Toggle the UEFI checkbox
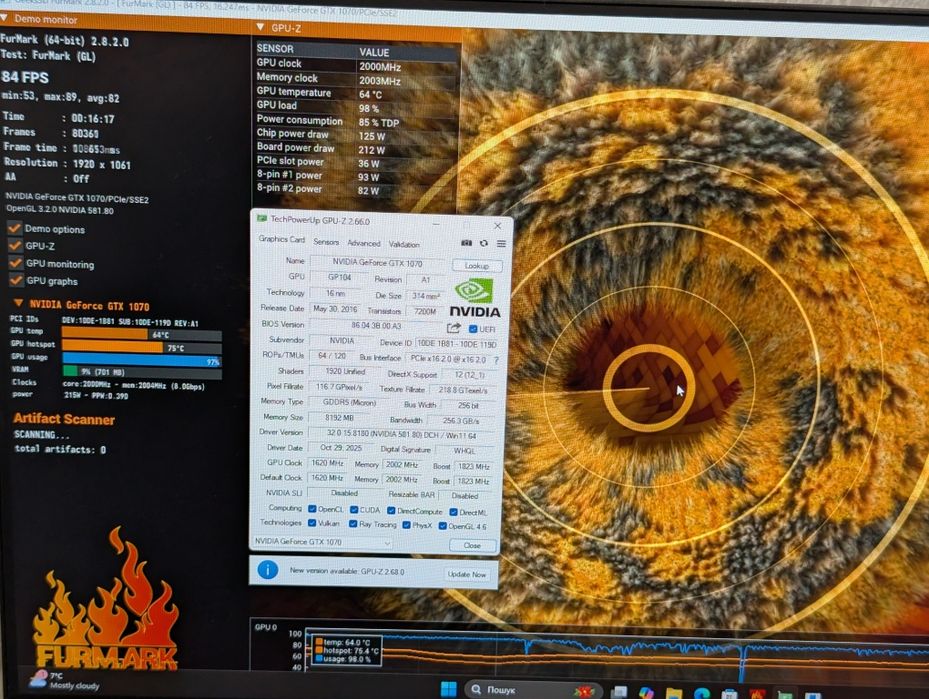The image size is (929, 699). click(x=473, y=329)
